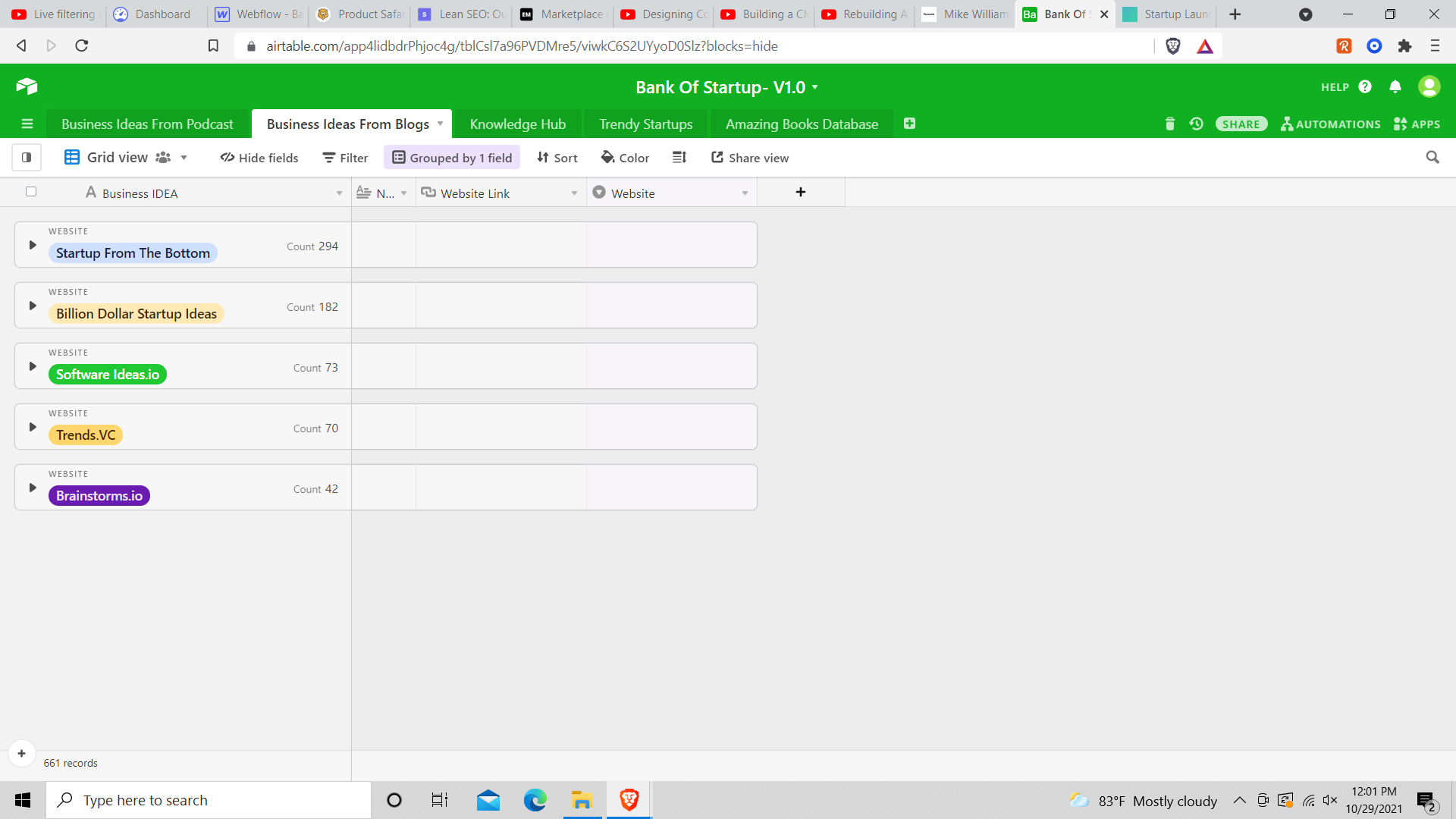Open the Color options in the toolbar
The width and height of the screenshot is (1456, 819).
point(626,158)
